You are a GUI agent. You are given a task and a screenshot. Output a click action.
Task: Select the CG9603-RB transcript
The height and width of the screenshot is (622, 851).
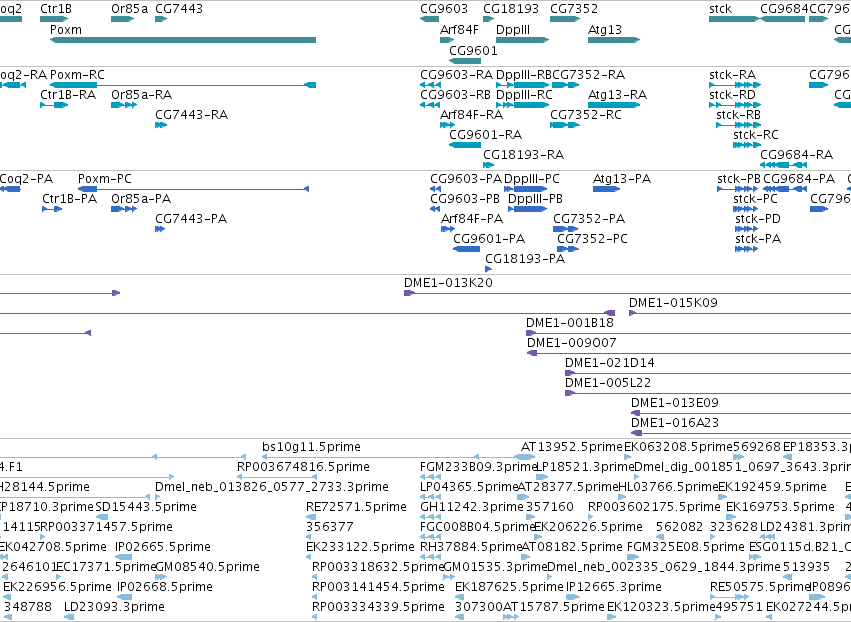[430, 105]
